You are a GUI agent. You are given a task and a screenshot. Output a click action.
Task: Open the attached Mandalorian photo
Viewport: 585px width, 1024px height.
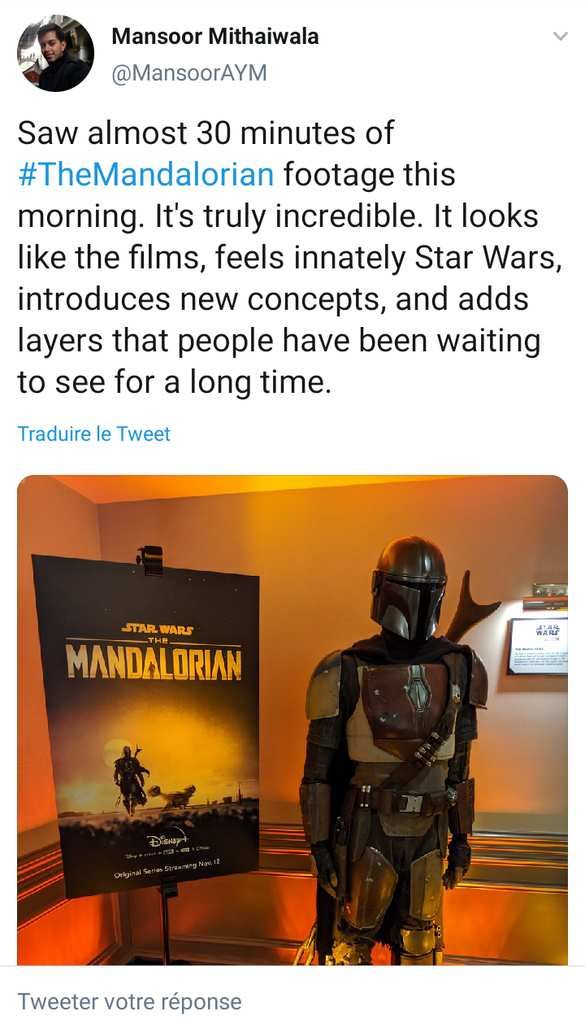click(292, 720)
